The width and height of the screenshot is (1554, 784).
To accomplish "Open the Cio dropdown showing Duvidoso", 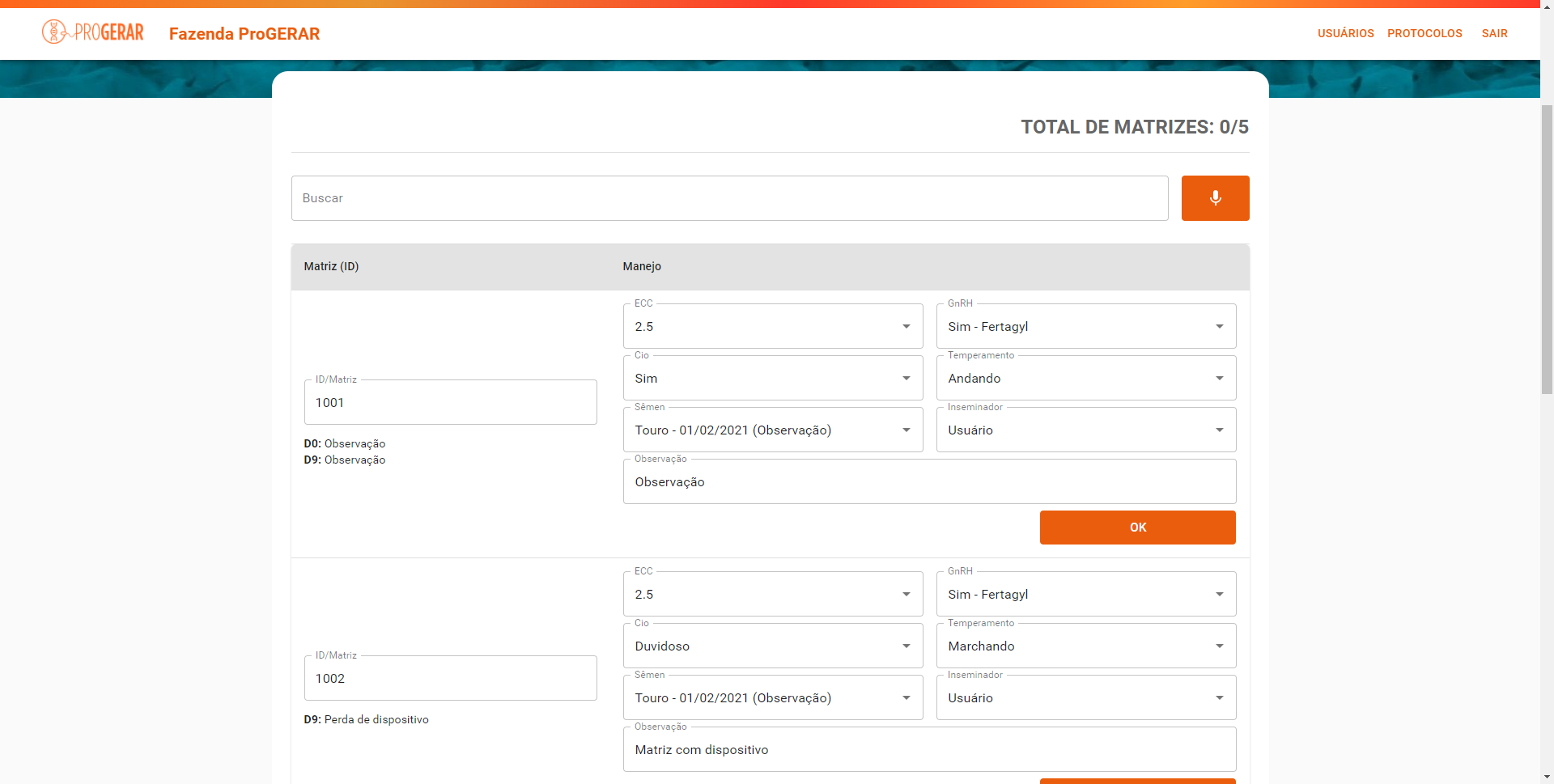I will [772, 646].
